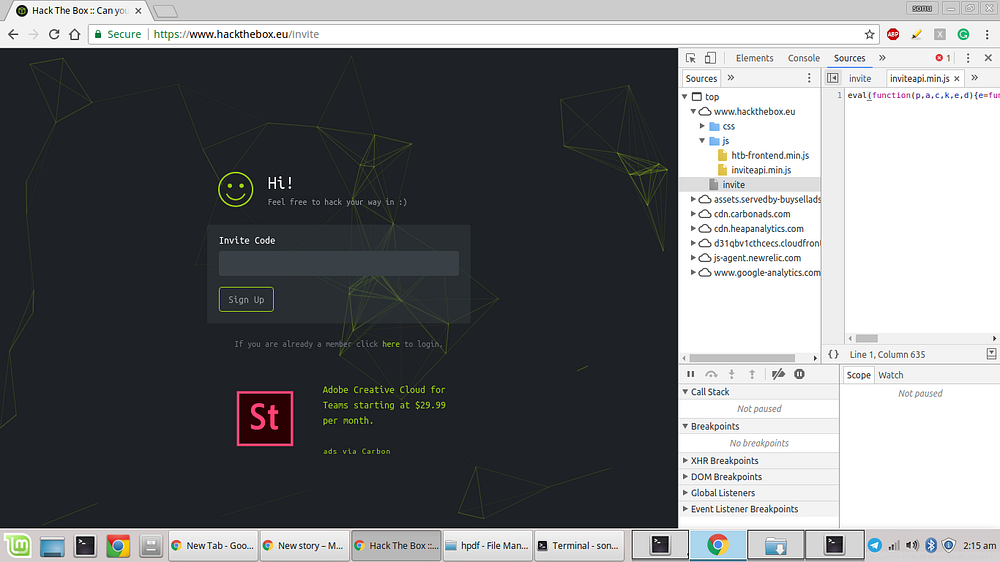
Task: Bookmark this page with the star icon
Action: tap(869, 34)
